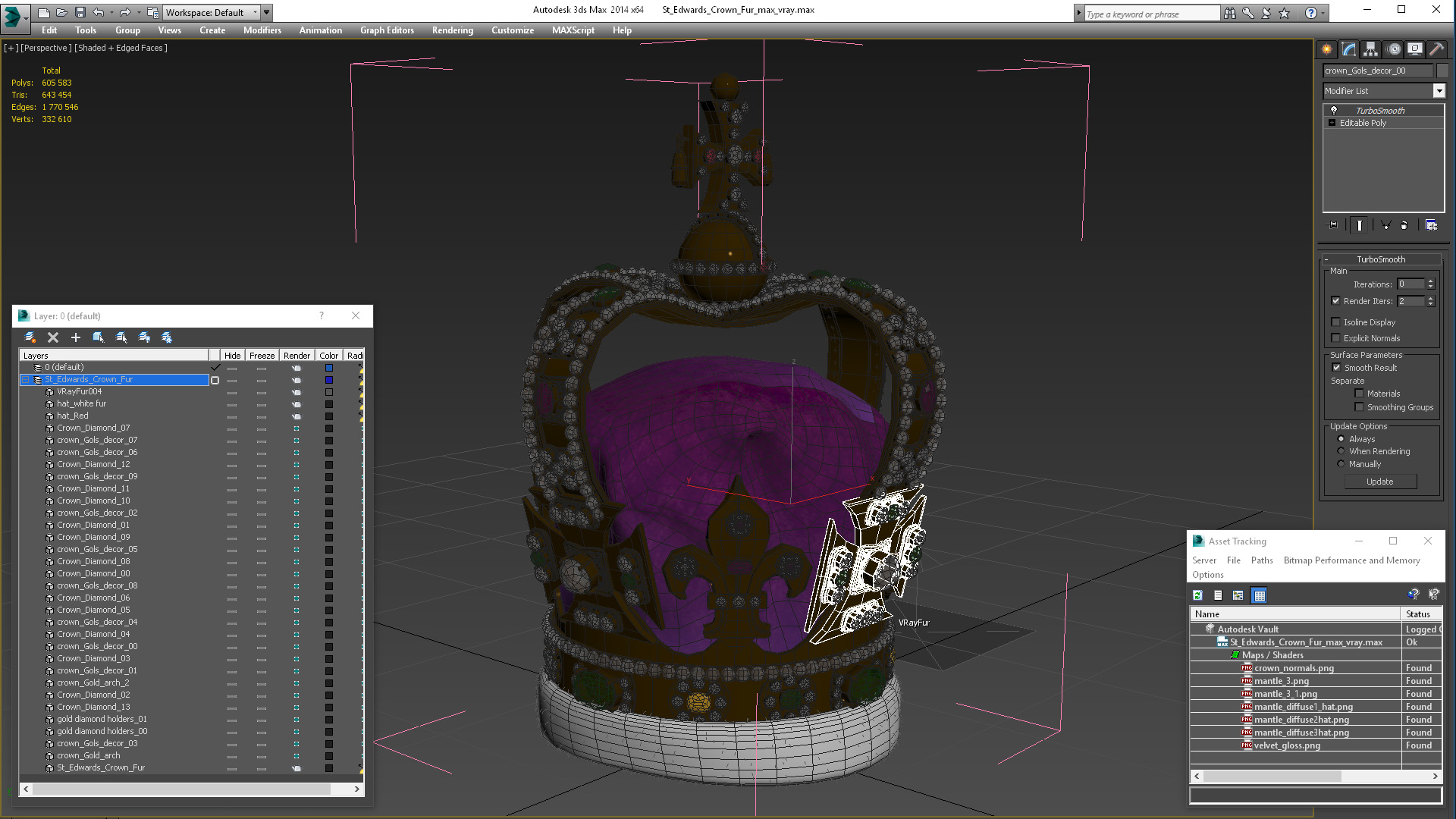1456x819 pixels.
Task: Click Make Unique under modifier stack
Action: tap(1385, 225)
